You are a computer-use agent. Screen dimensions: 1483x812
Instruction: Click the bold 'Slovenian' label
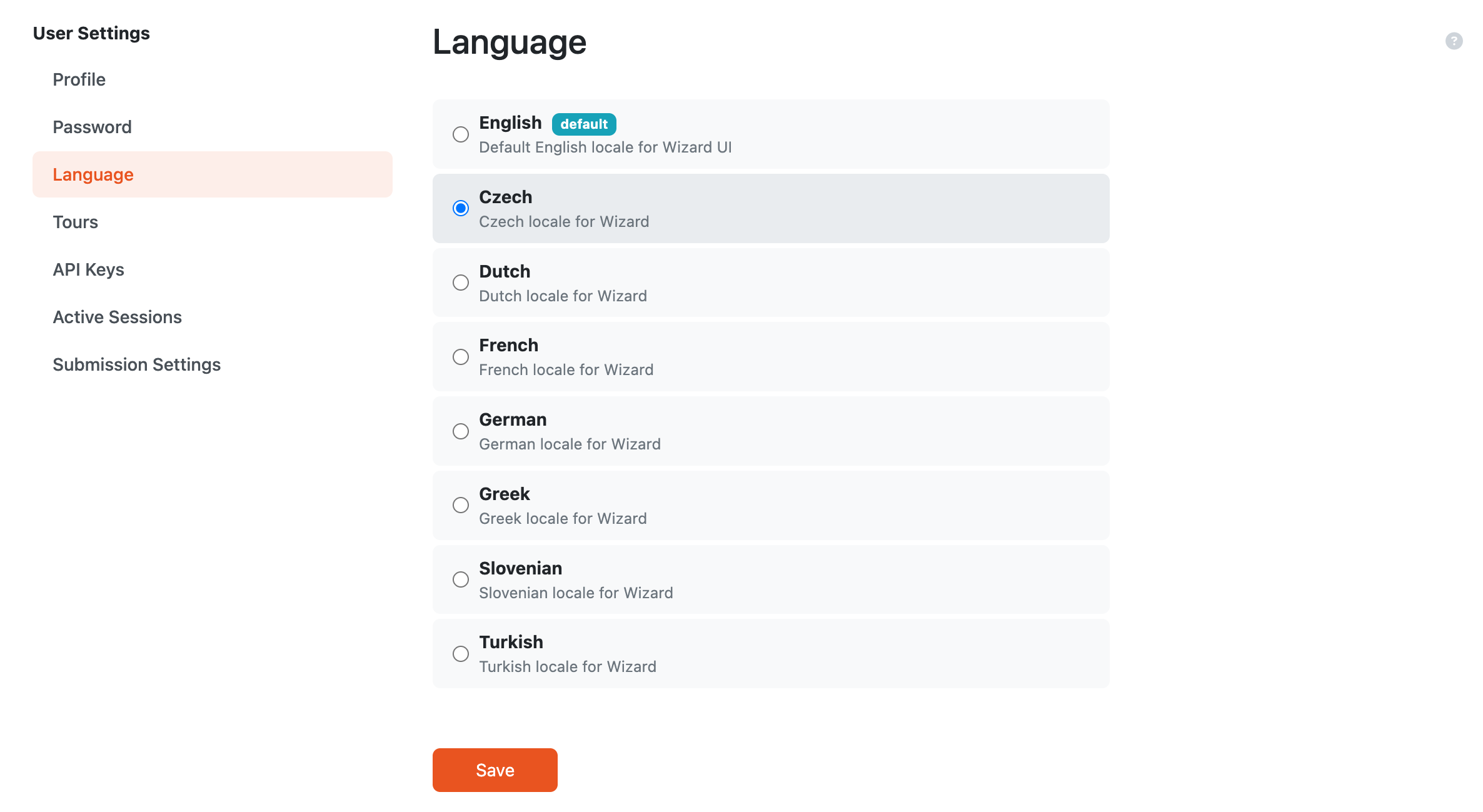tap(521, 568)
